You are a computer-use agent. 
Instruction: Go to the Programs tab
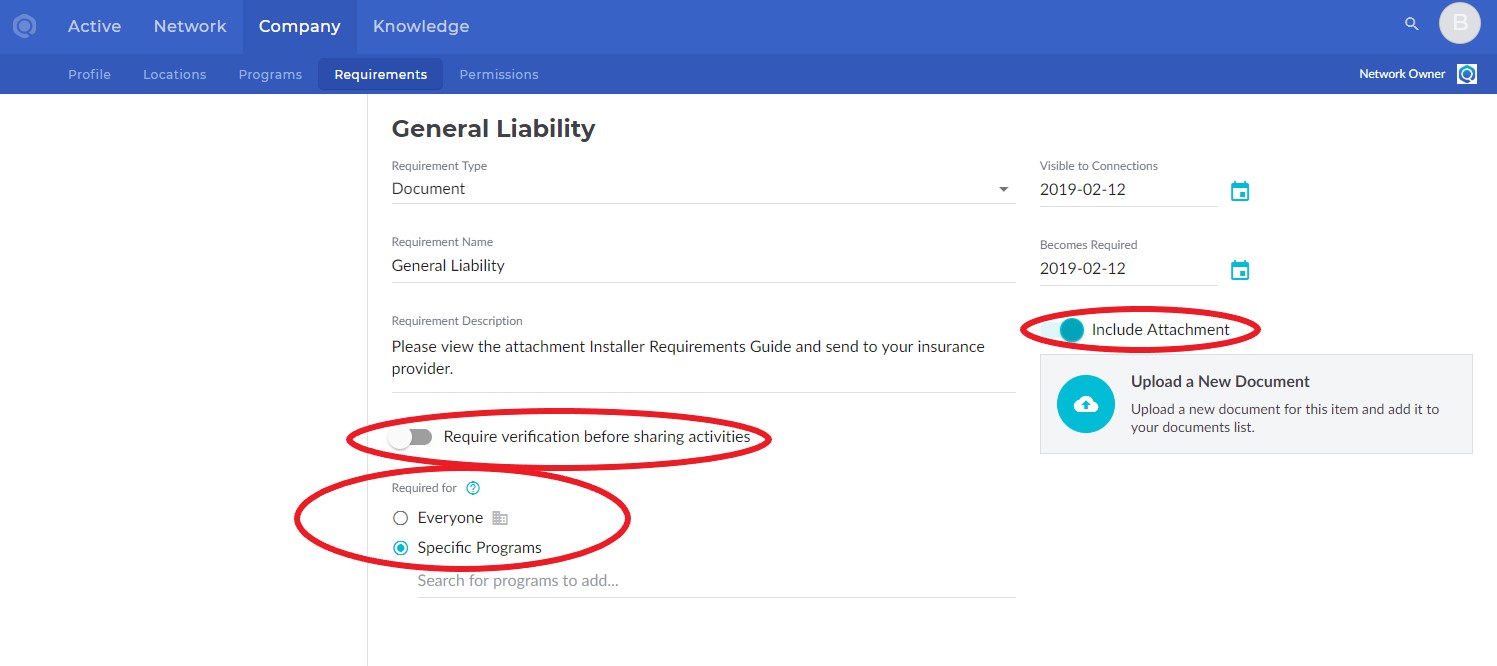pos(270,75)
